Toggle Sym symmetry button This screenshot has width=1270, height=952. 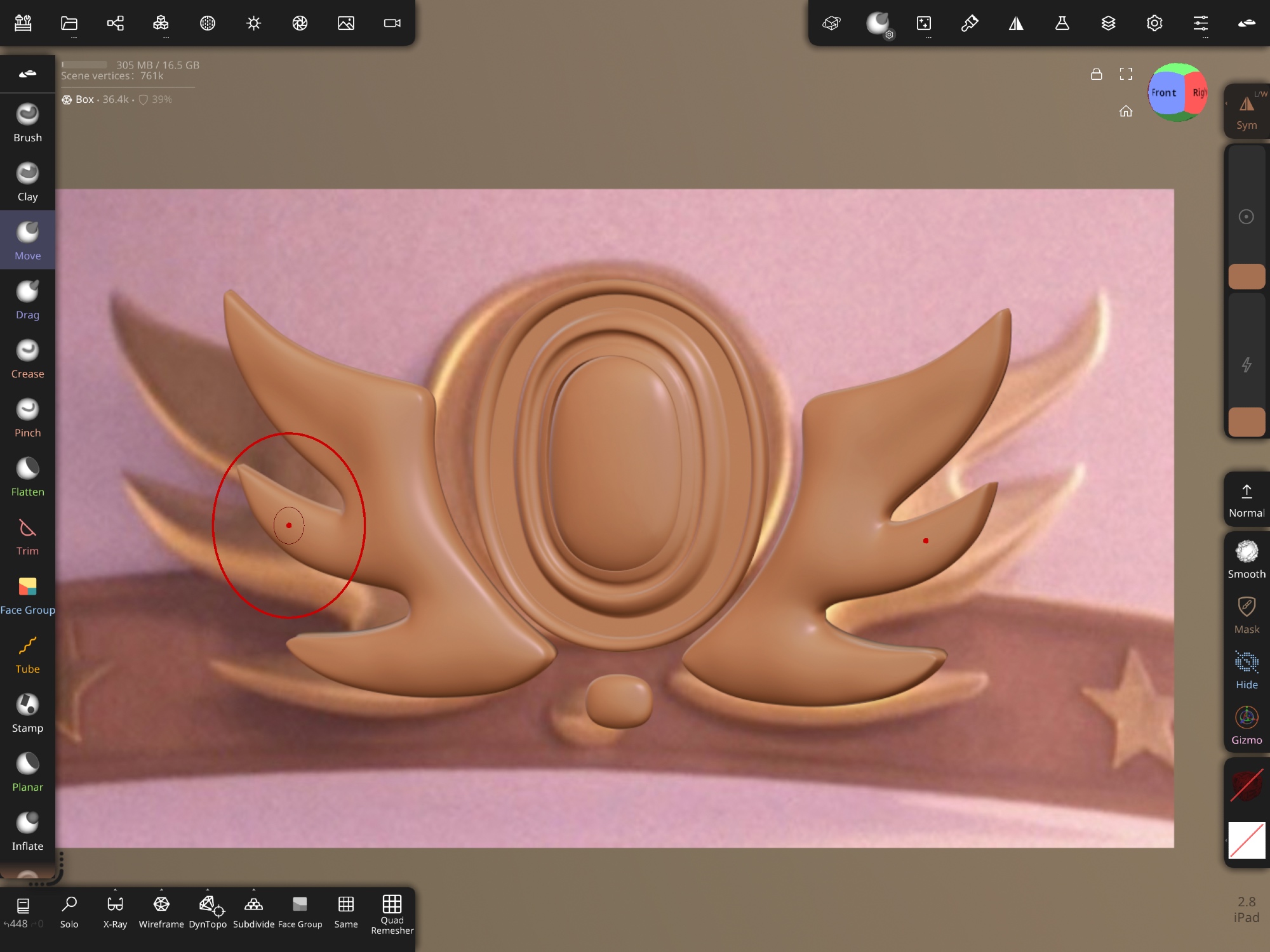(x=1246, y=112)
